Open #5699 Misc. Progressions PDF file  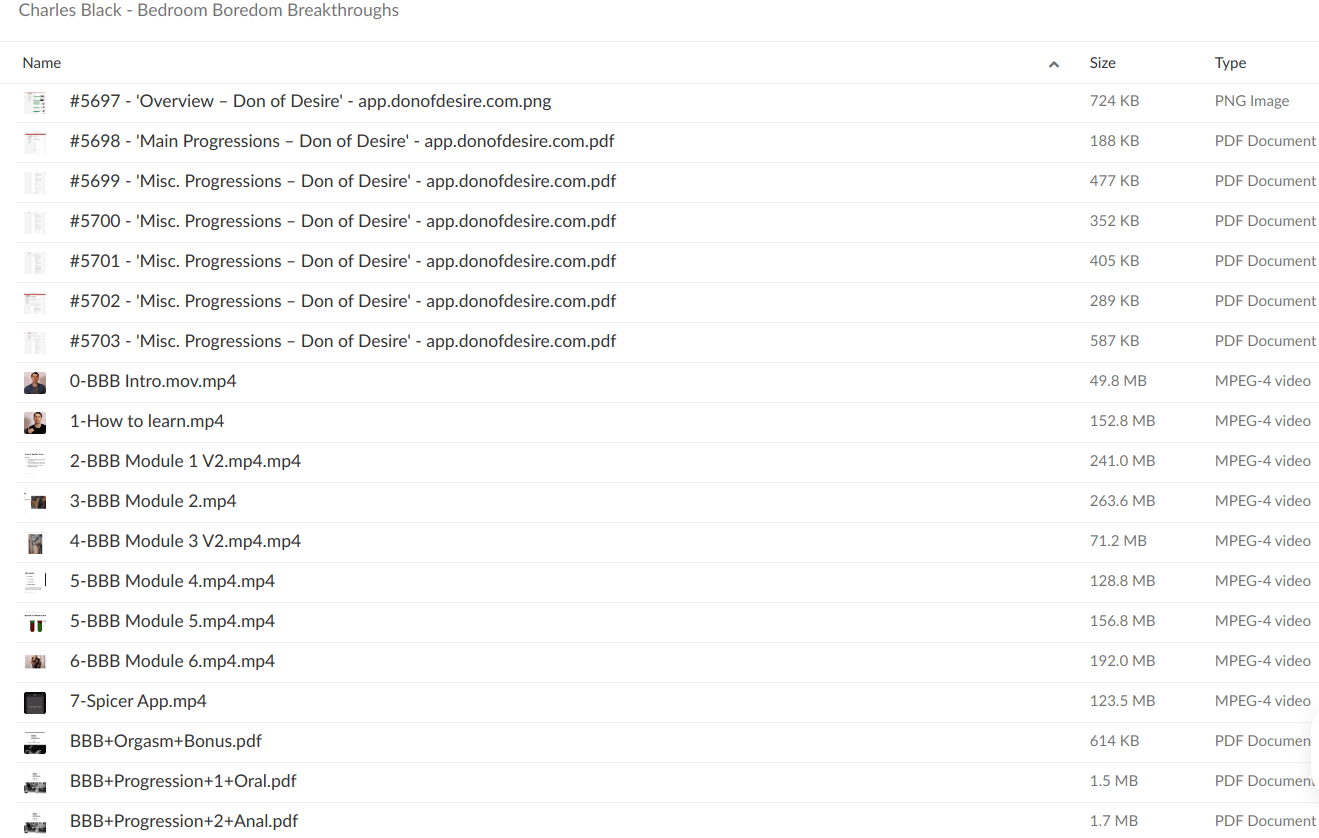(x=342, y=181)
